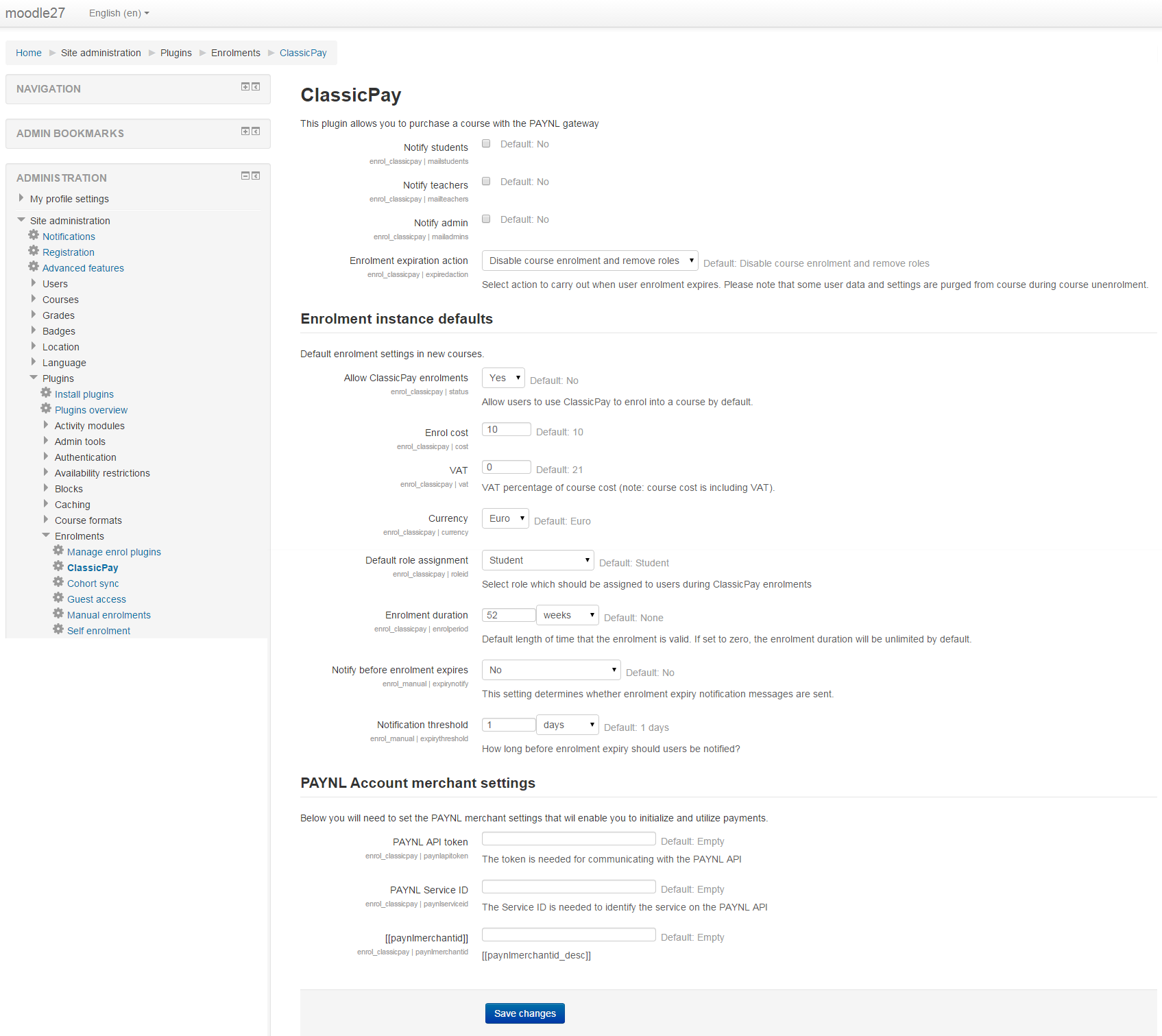Image resolution: width=1162 pixels, height=1036 pixels.
Task: Open the Currency dropdown
Action: click(505, 519)
